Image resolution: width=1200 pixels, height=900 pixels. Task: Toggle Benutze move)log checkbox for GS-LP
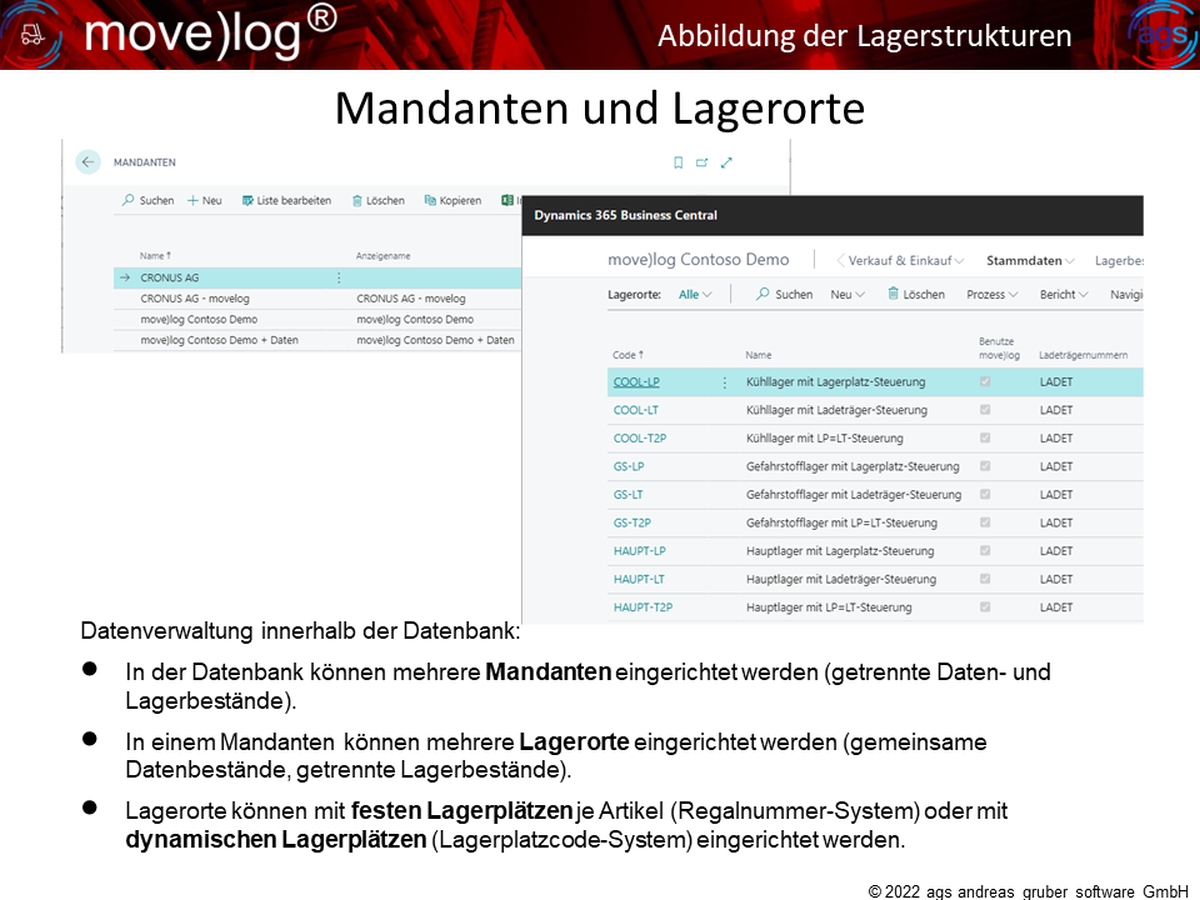click(985, 466)
